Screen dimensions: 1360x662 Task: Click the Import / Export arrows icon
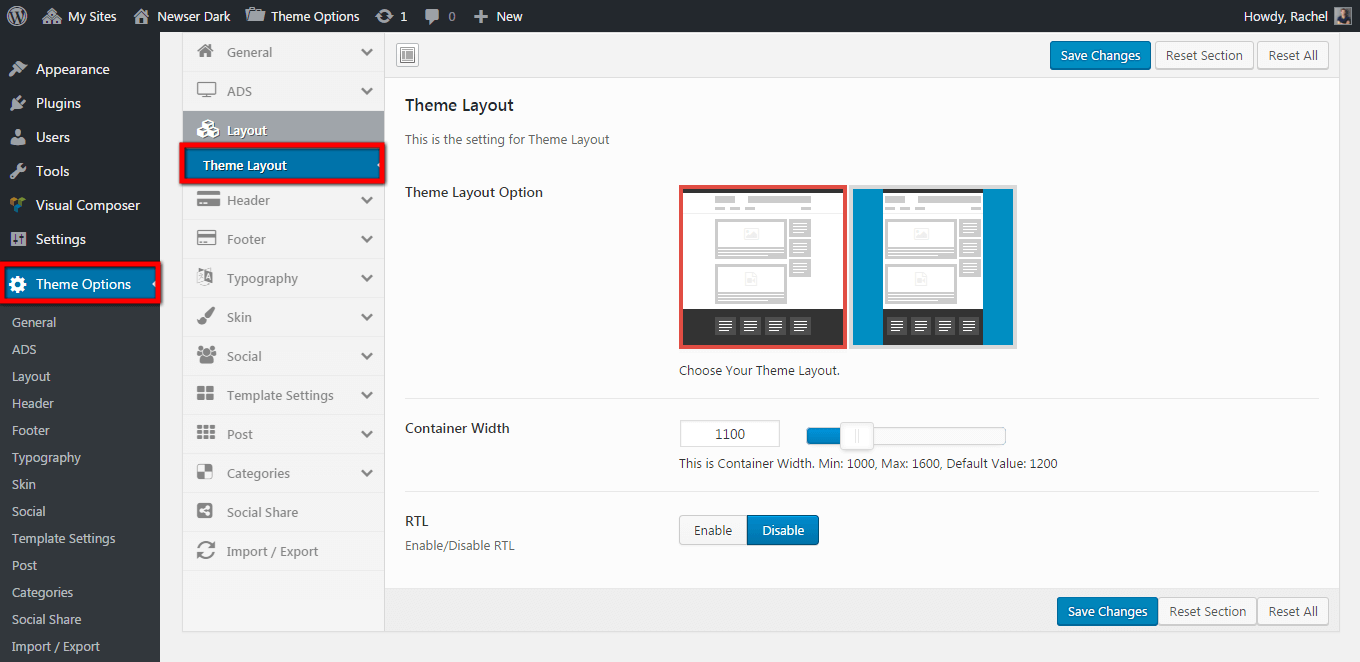coord(206,551)
